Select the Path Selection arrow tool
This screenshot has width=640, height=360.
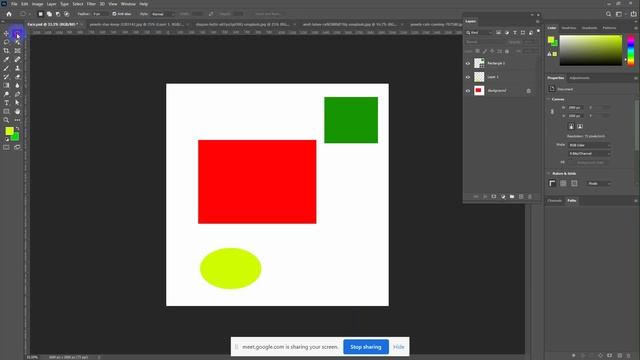[x=17, y=102]
